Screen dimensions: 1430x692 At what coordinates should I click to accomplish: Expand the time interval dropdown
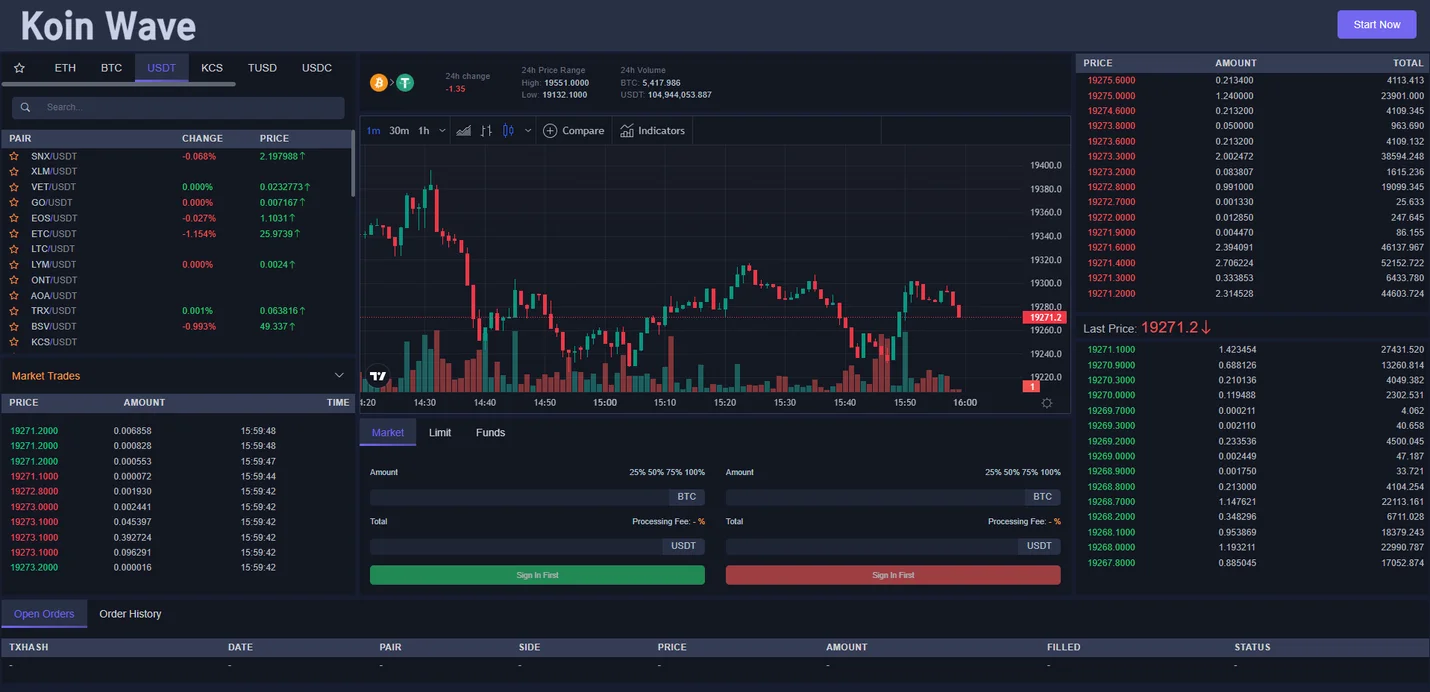click(x=443, y=131)
